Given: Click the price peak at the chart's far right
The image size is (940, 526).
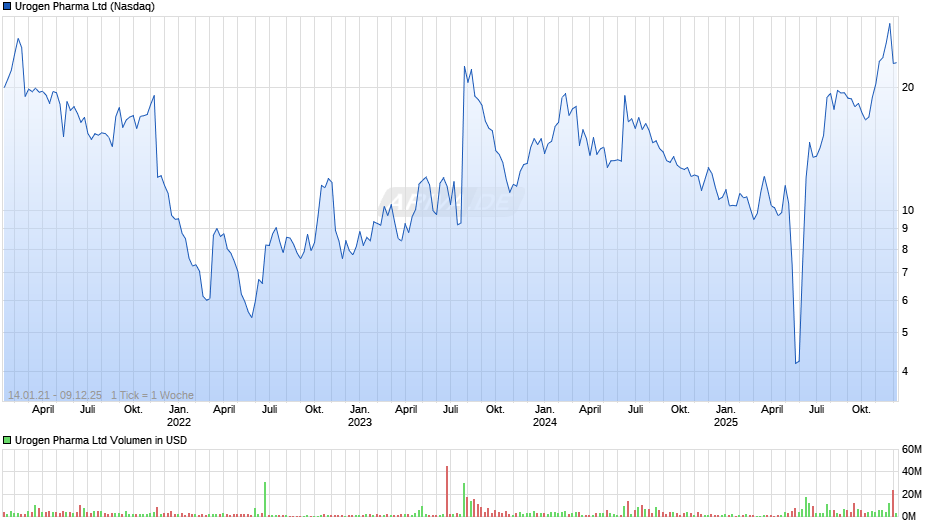Looking at the screenshot, I should [x=890, y=24].
